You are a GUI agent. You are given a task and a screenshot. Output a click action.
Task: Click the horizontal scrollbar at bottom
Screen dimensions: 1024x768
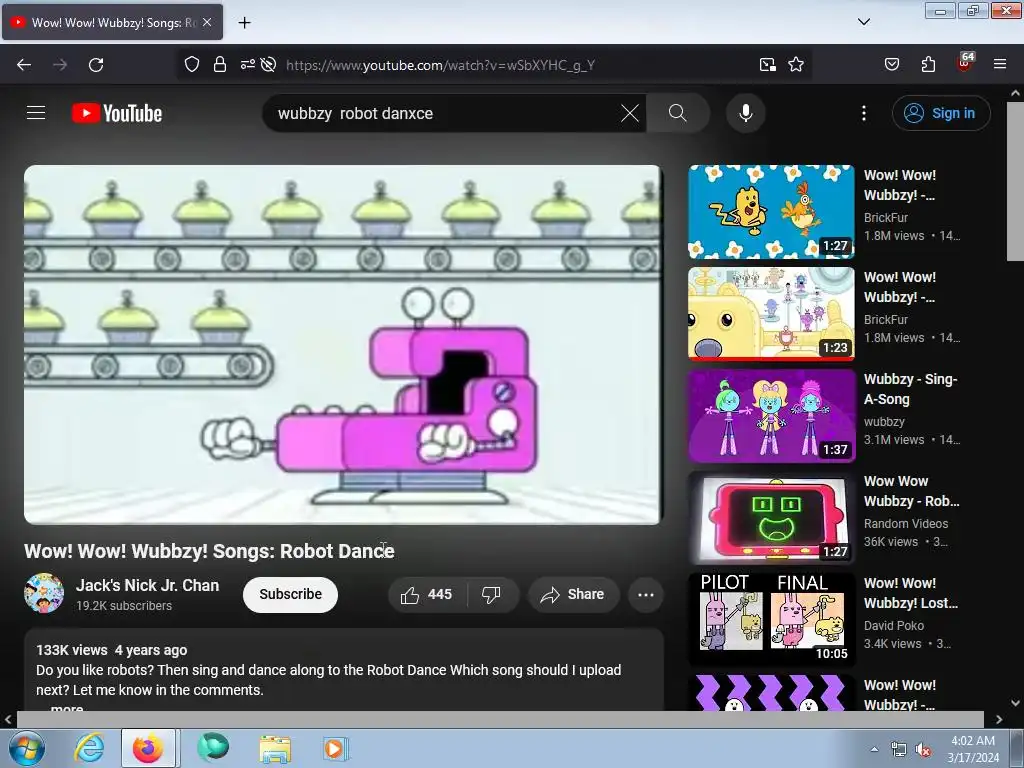point(500,720)
